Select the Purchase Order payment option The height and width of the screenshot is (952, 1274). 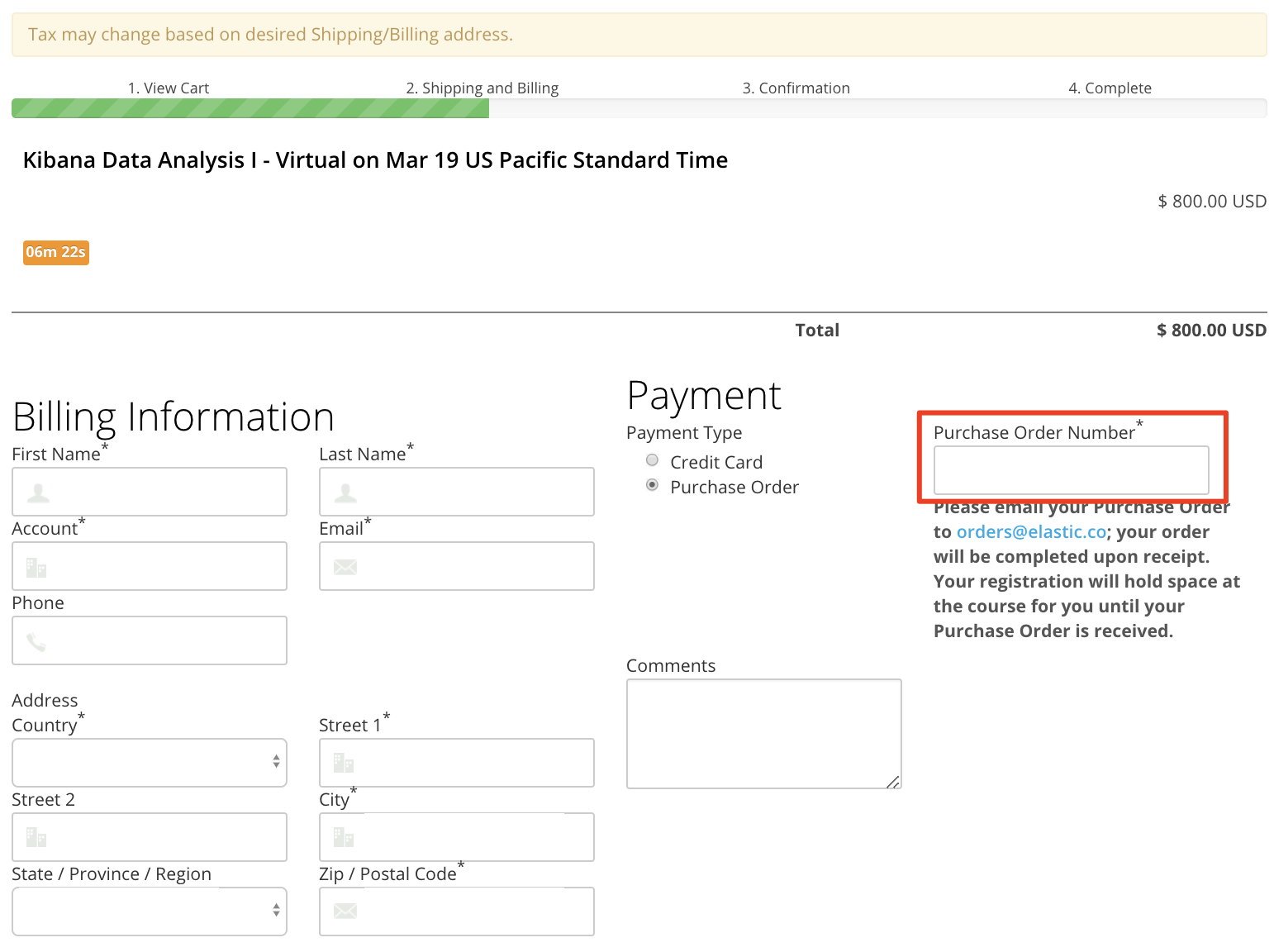[652, 485]
